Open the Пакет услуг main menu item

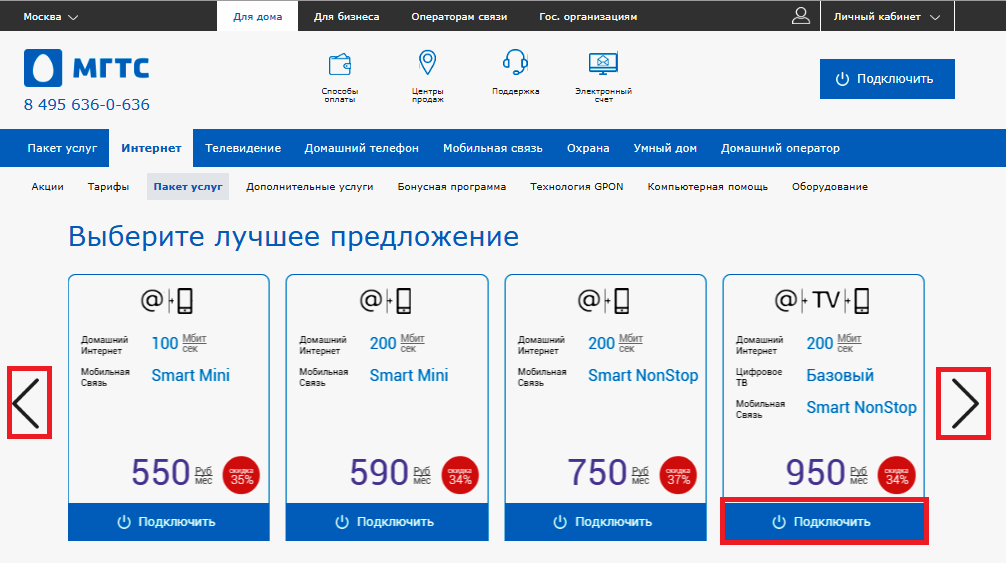click(62, 148)
